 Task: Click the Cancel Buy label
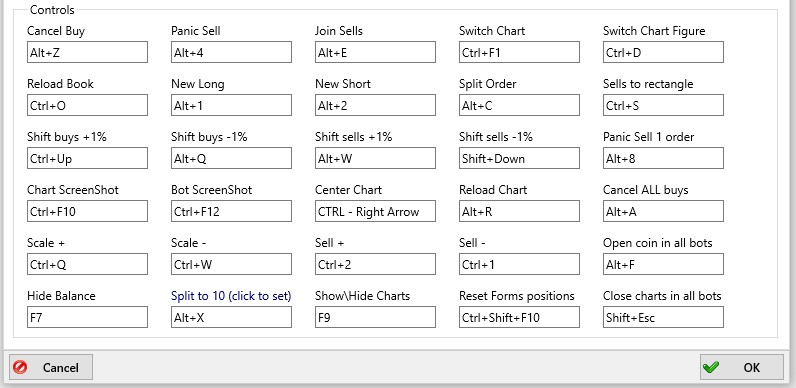point(56,31)
